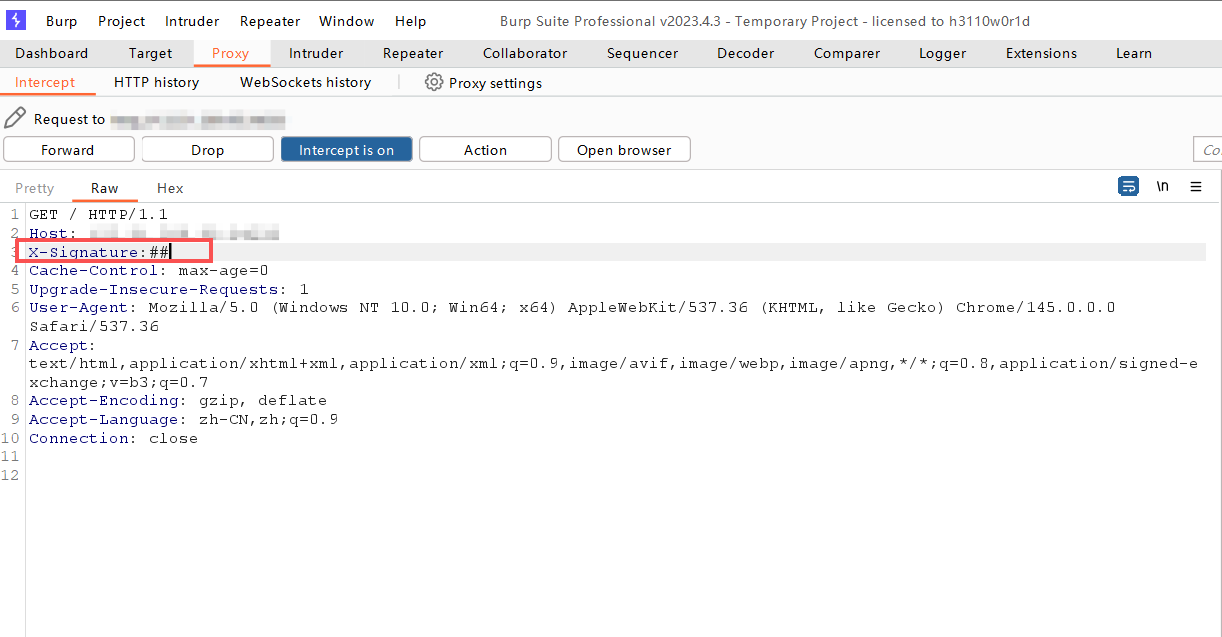
Task: Go to the Sequencer tab
Action: 642,53
